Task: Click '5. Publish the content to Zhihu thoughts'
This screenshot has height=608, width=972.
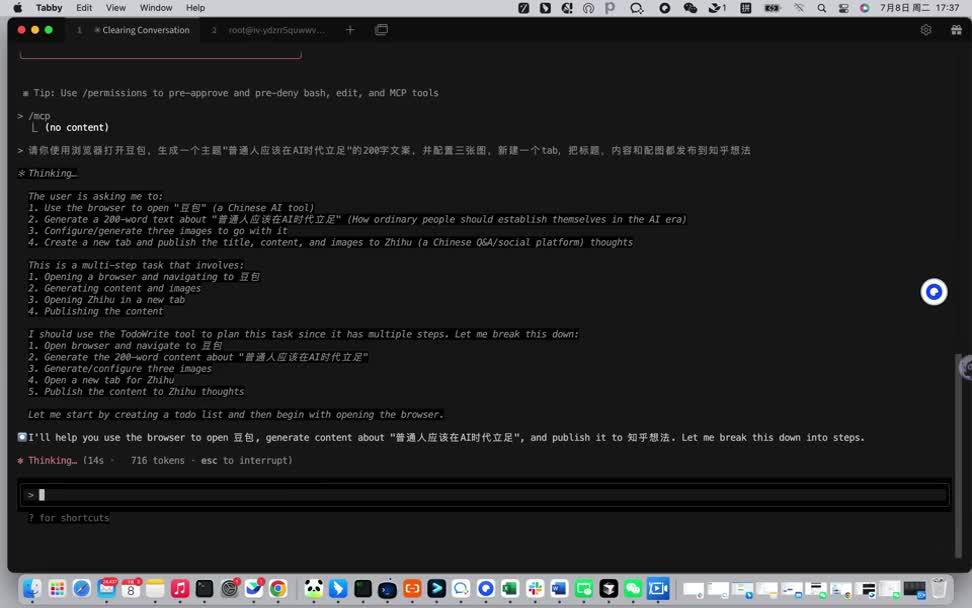Action: coord(136,392)
